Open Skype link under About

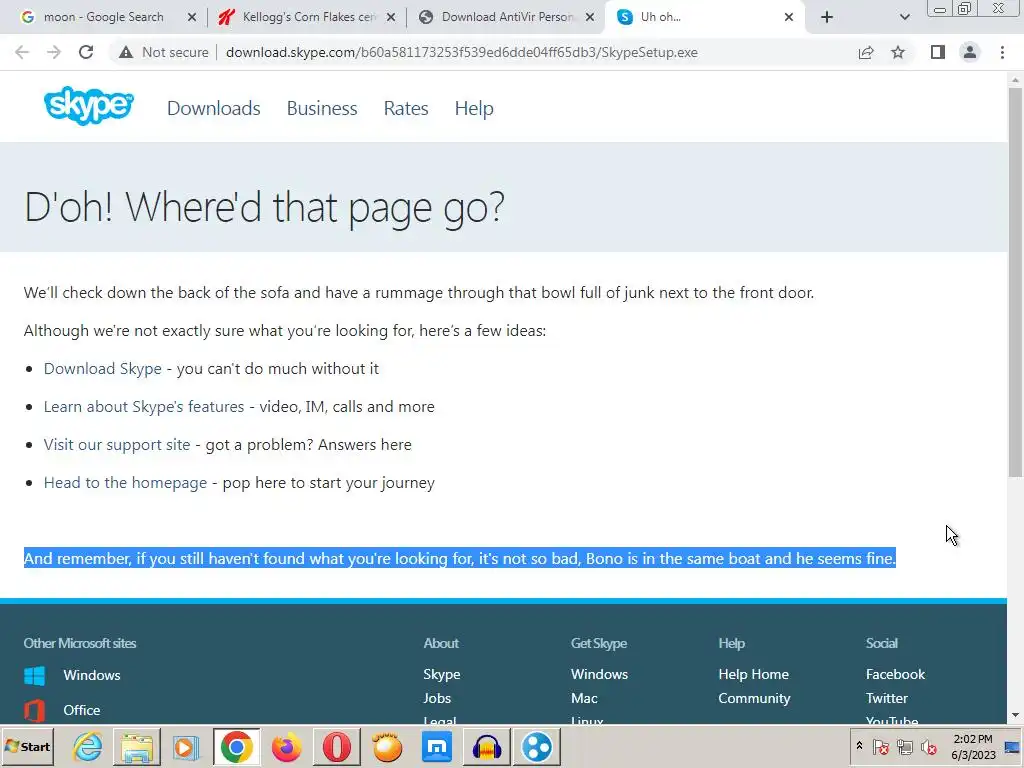441,674
